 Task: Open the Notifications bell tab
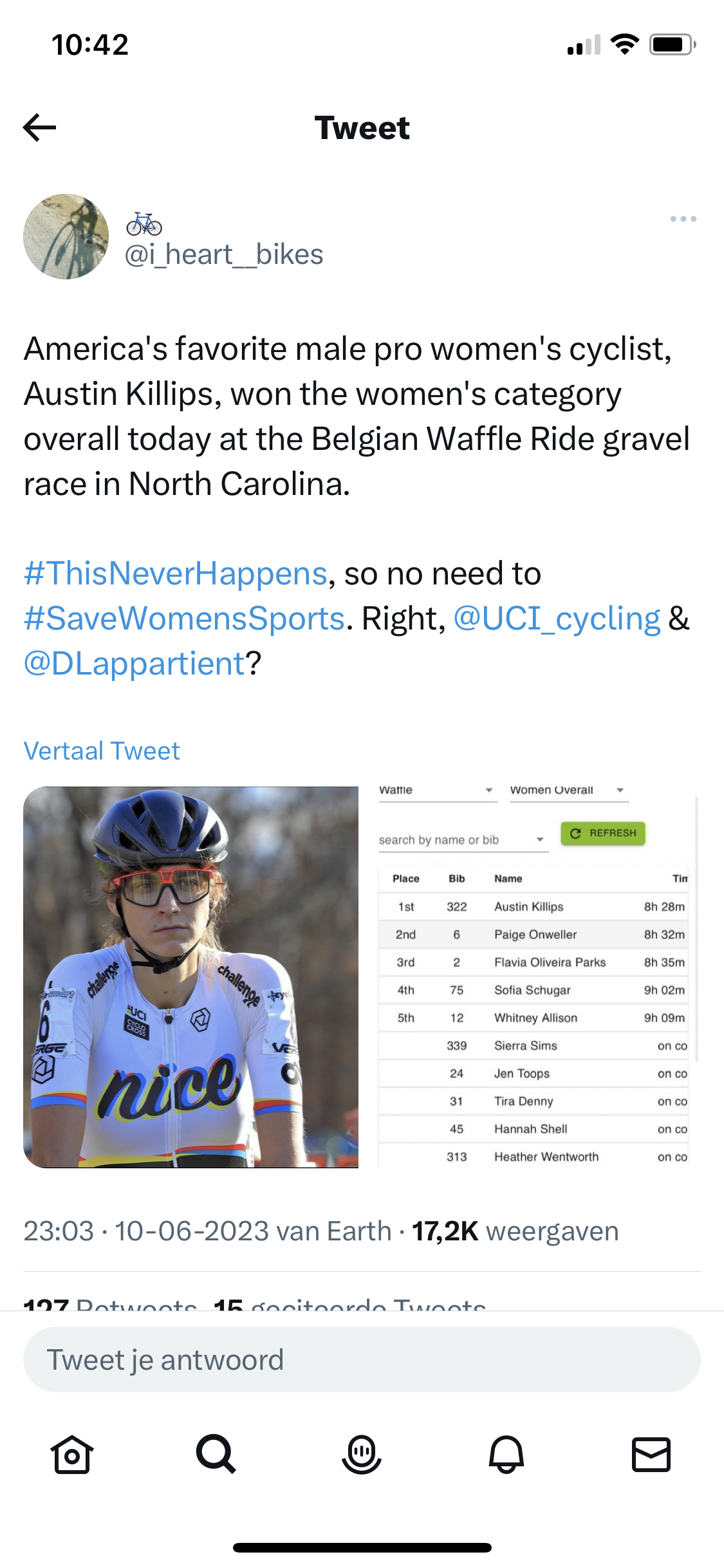(x=506, y=1454)
